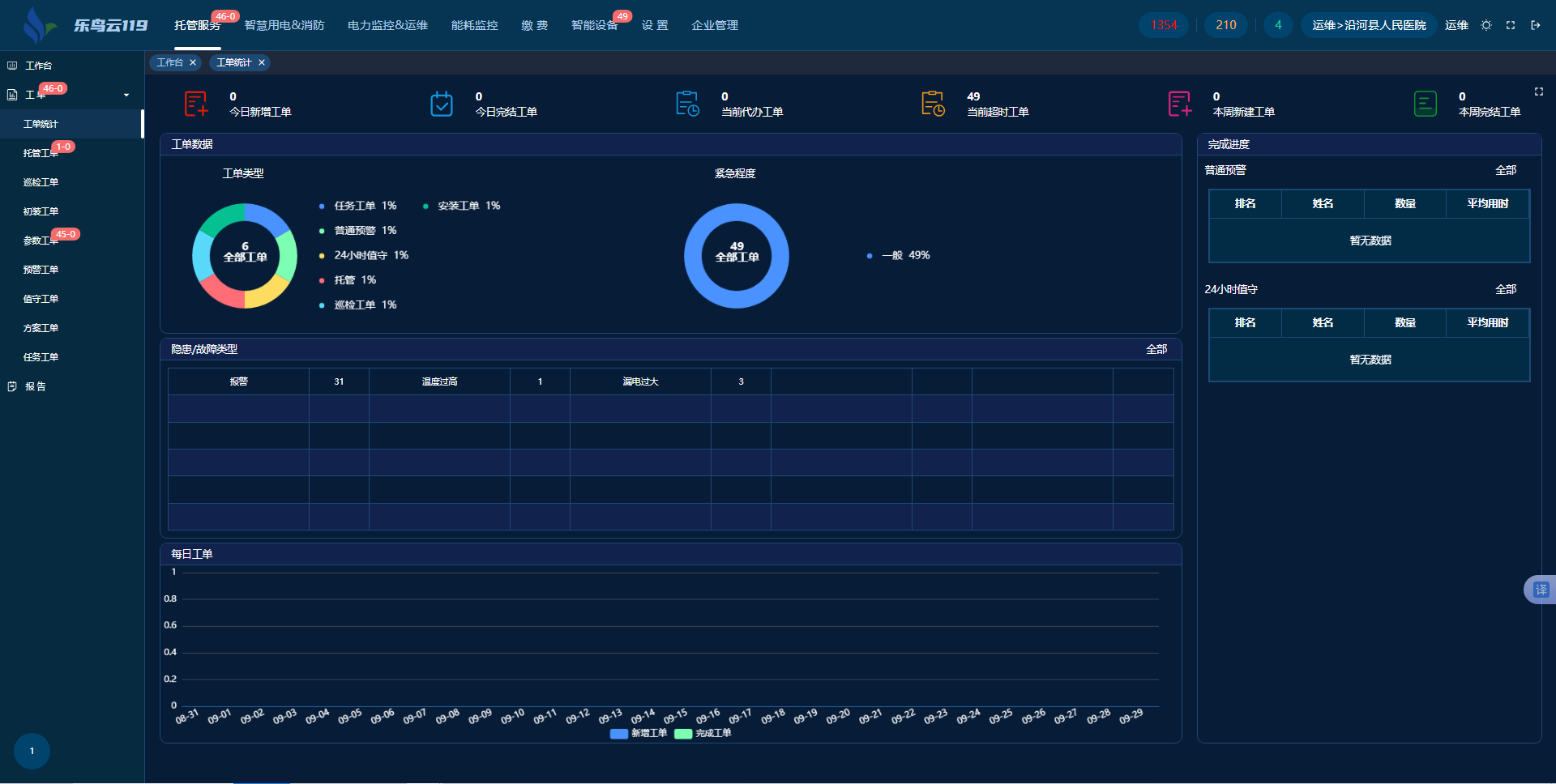
Task: Click the floating translate icon
Action: pos(1541,590)
